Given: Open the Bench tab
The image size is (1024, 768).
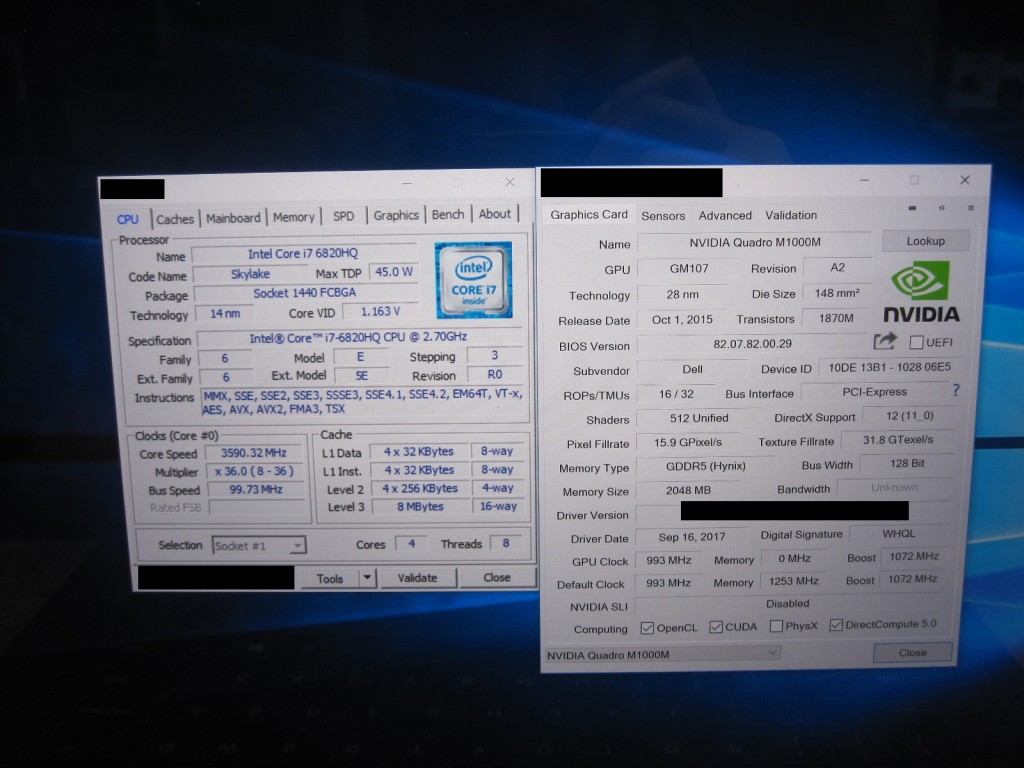Looking at the screenshot, I should pyautogui.click(x=448, y=214).
